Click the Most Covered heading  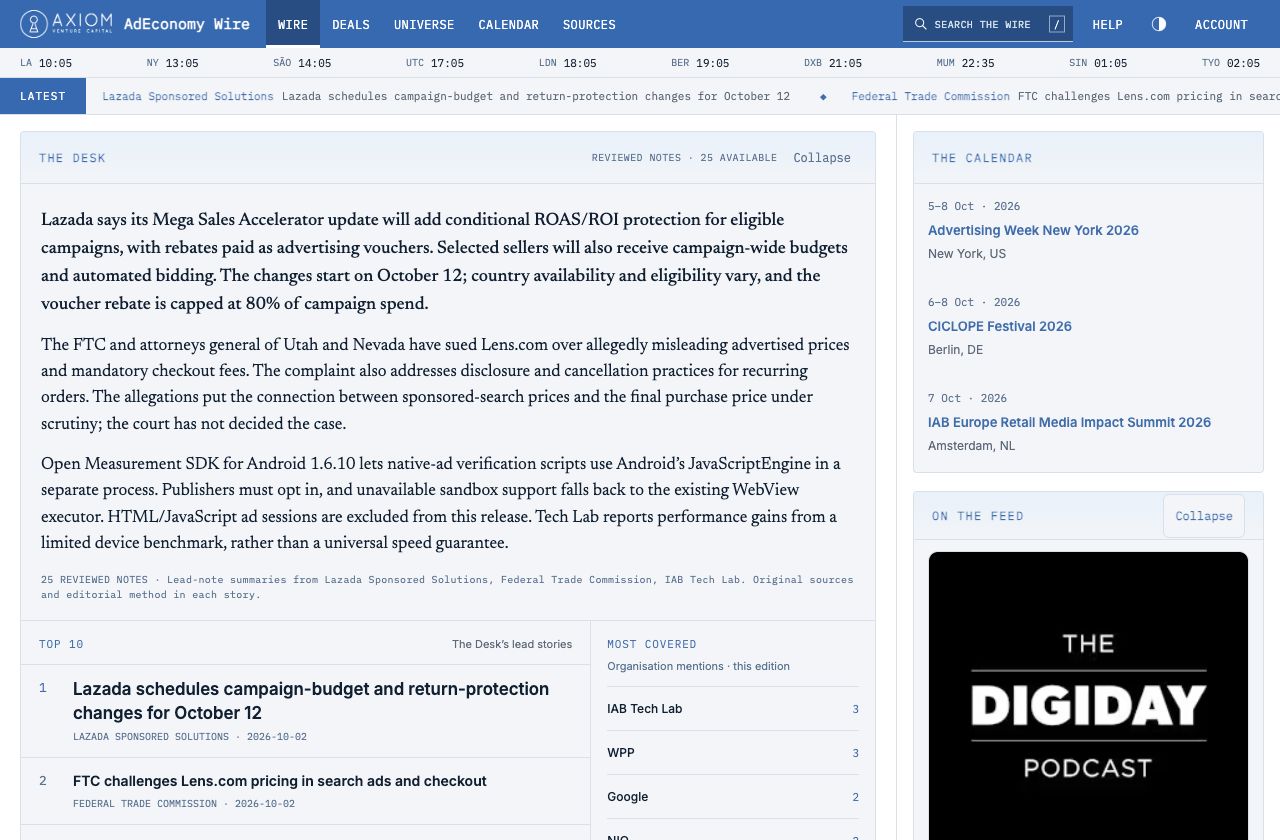click(x=652, y=644)
